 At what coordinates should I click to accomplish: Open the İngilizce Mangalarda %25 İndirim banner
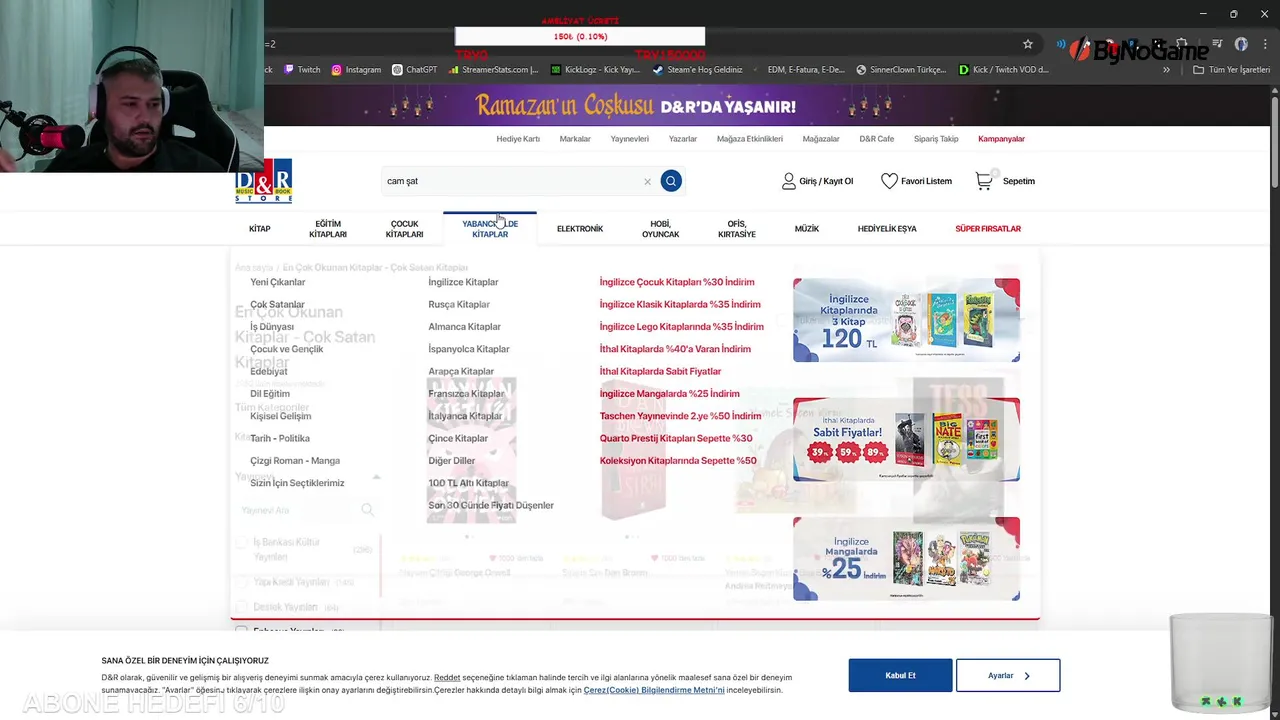(x=906, y=559)
